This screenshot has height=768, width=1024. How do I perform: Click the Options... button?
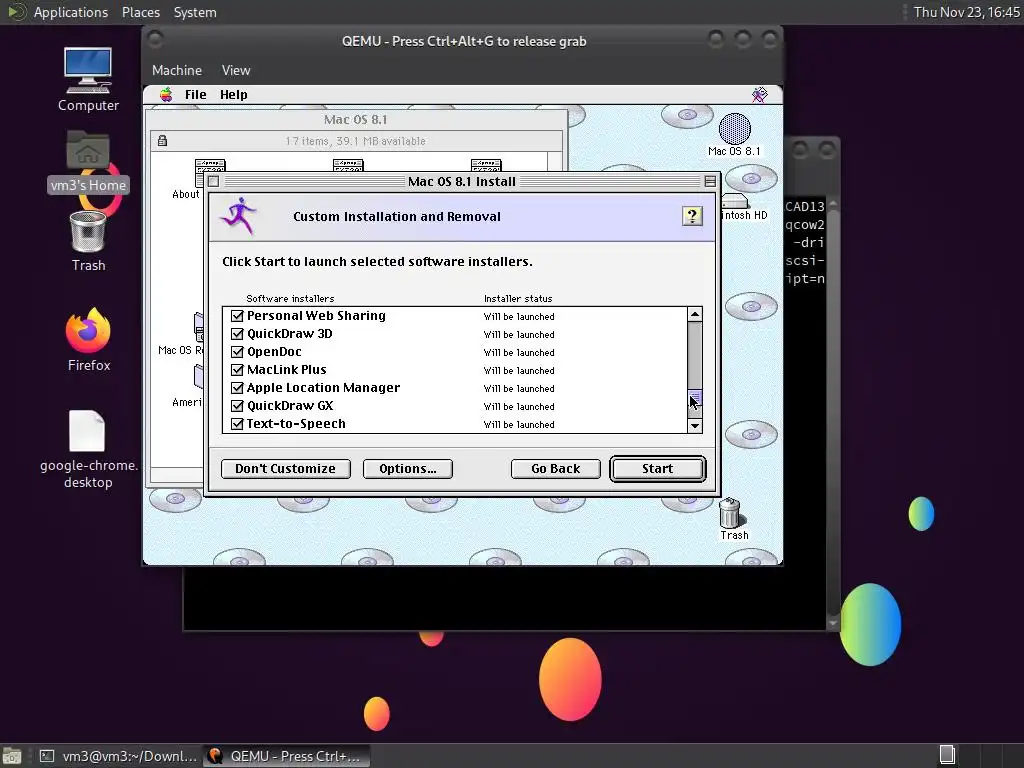(x=408, y=469)
